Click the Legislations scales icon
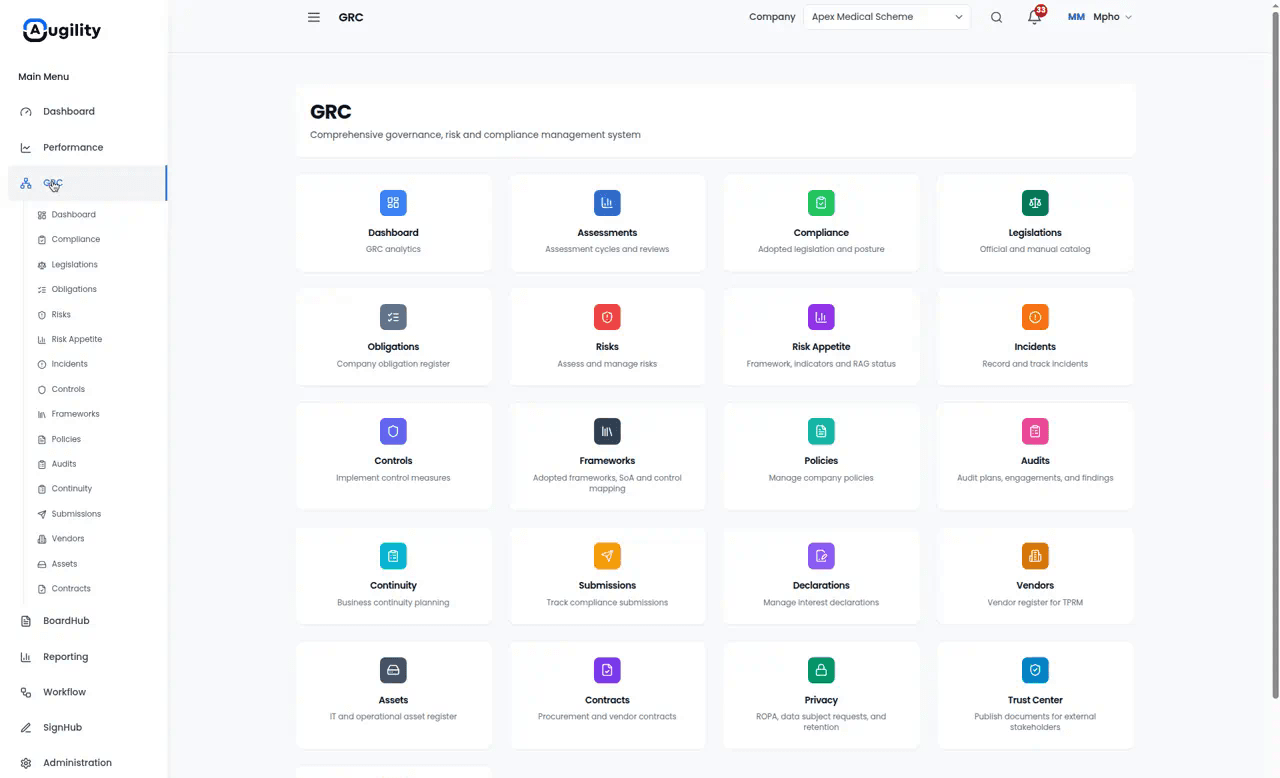This screenshot has height=778, width=1280. coord(1035,203)
